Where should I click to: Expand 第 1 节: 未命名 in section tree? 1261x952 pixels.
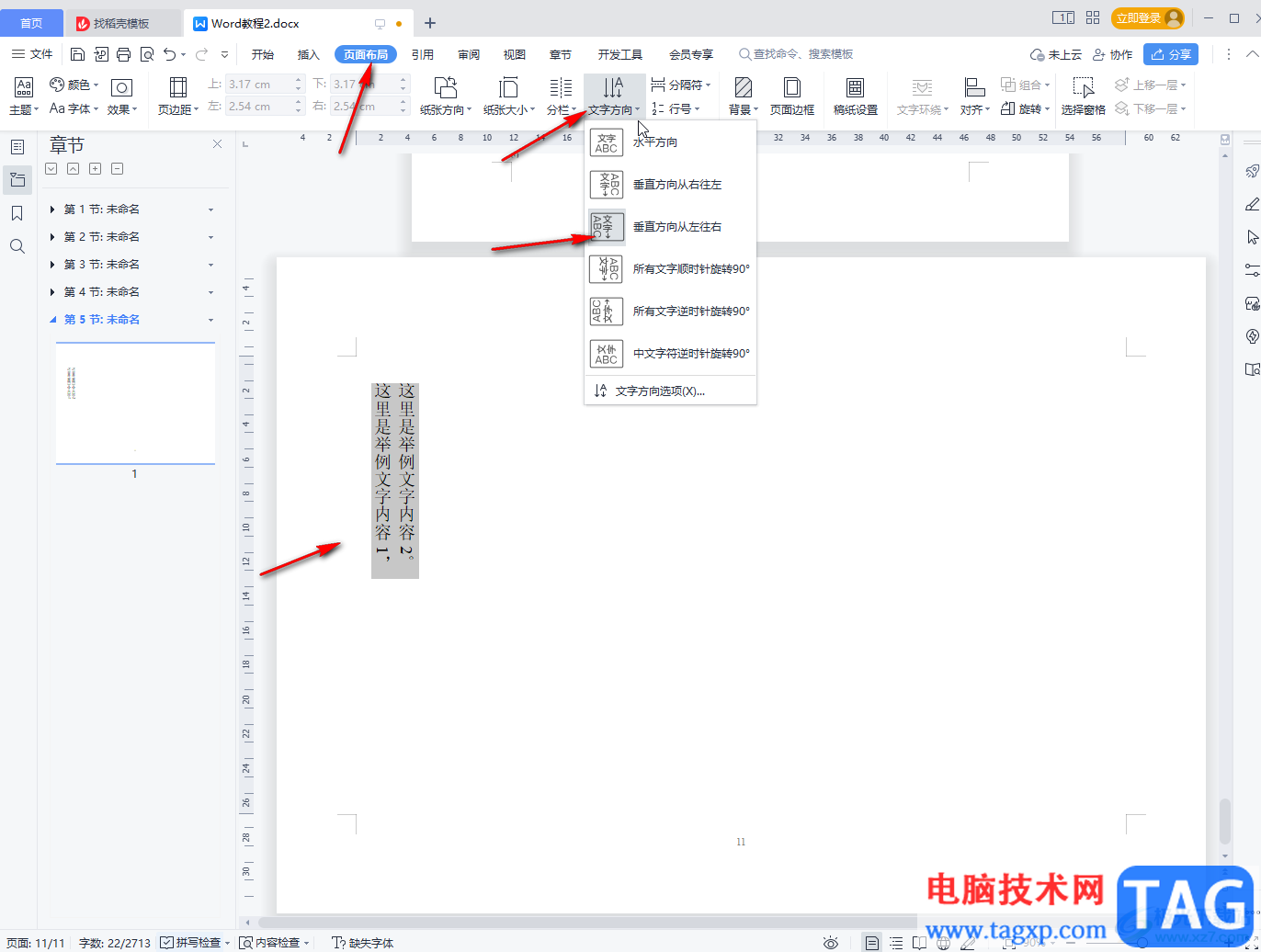[x=52, y=210]
